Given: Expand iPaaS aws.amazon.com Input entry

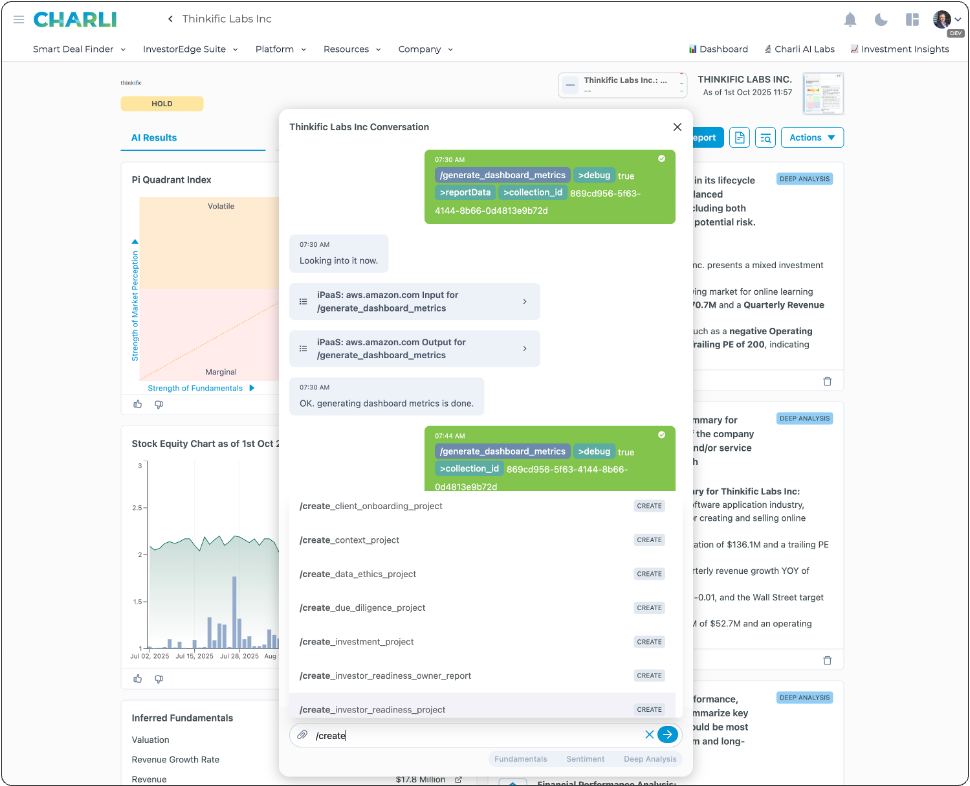Looking at the screenshot, I should pos(414,302).
